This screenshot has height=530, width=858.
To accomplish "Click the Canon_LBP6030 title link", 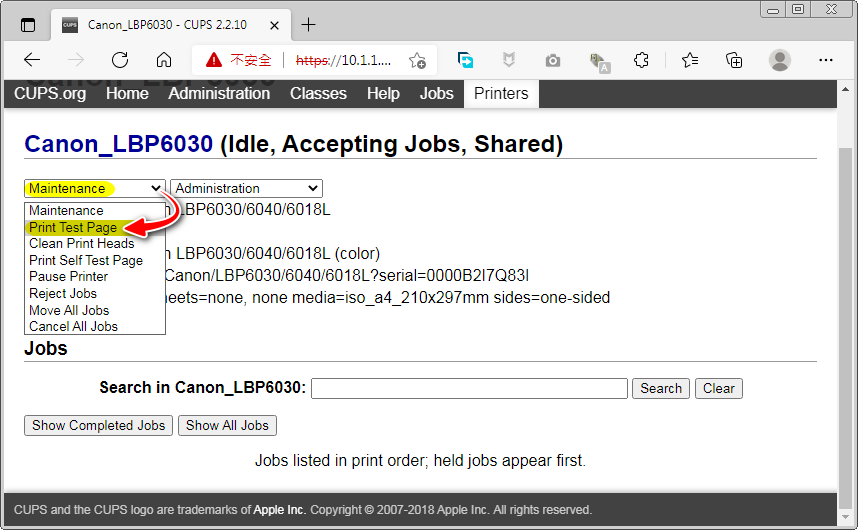I will tap(118, 144).
